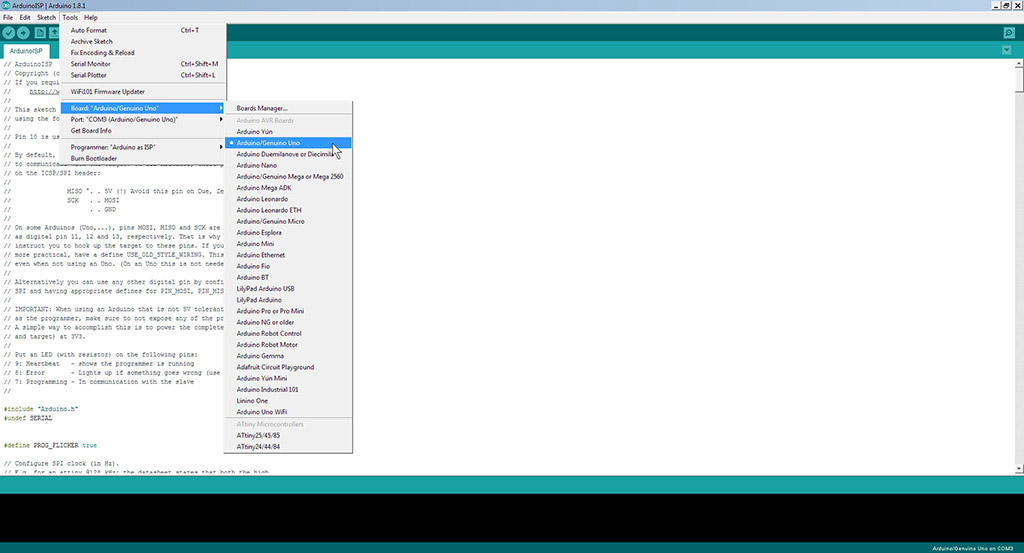This screenshot has height=553, width=1024.
Task: Open the File menu
Action: 8,18
